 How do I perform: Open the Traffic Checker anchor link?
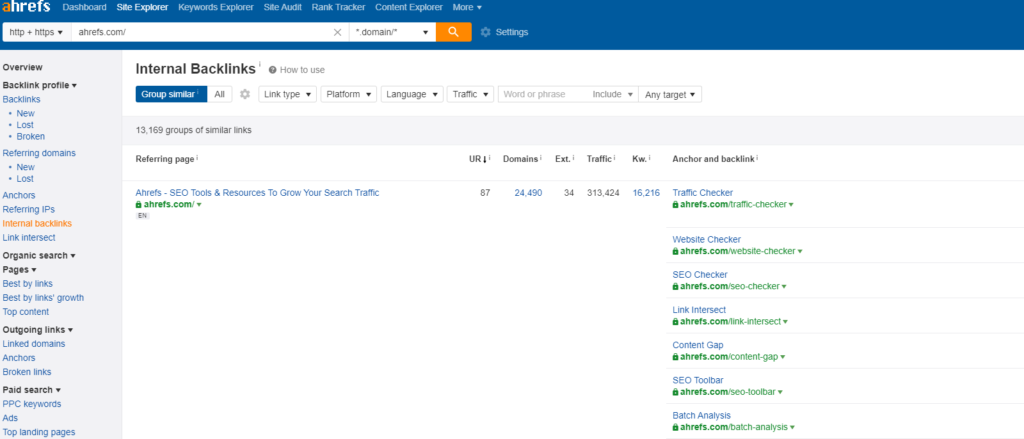click(x=703, y=193)
